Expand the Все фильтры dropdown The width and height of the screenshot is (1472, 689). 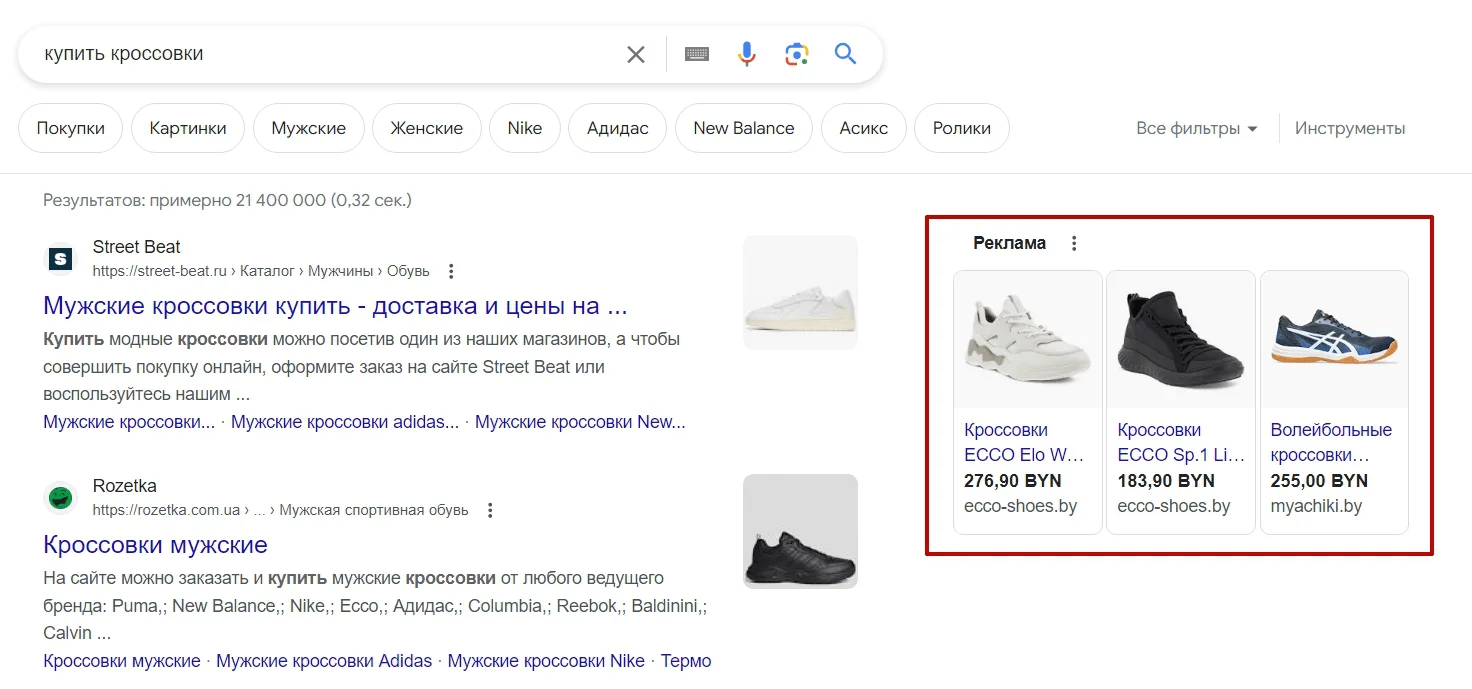tap(1196, 128)
